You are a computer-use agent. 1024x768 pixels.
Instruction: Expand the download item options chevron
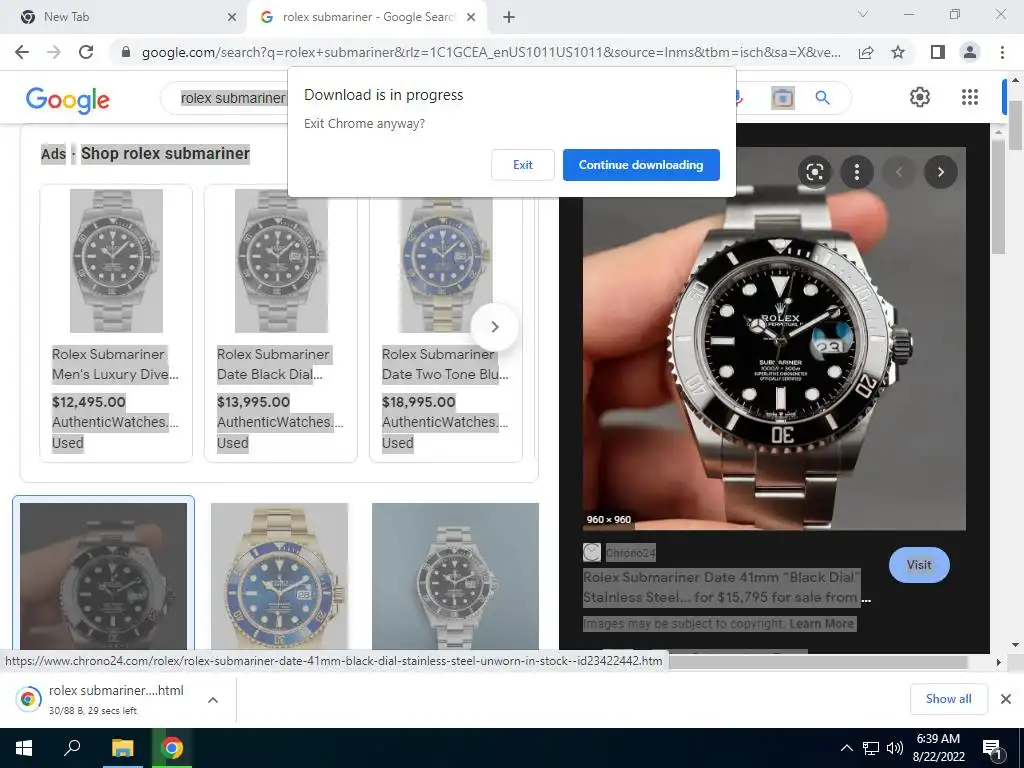212,700
